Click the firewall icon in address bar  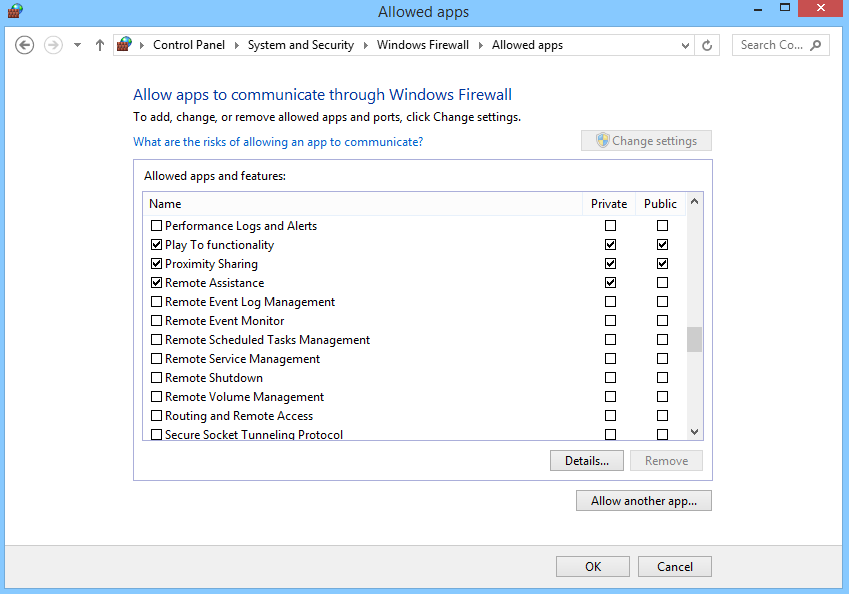[x=125, y=44]
